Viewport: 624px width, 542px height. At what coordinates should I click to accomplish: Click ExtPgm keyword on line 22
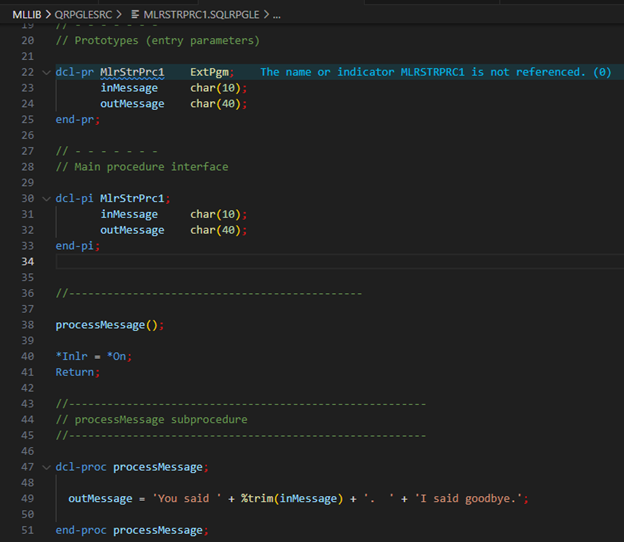coord(209,72)
